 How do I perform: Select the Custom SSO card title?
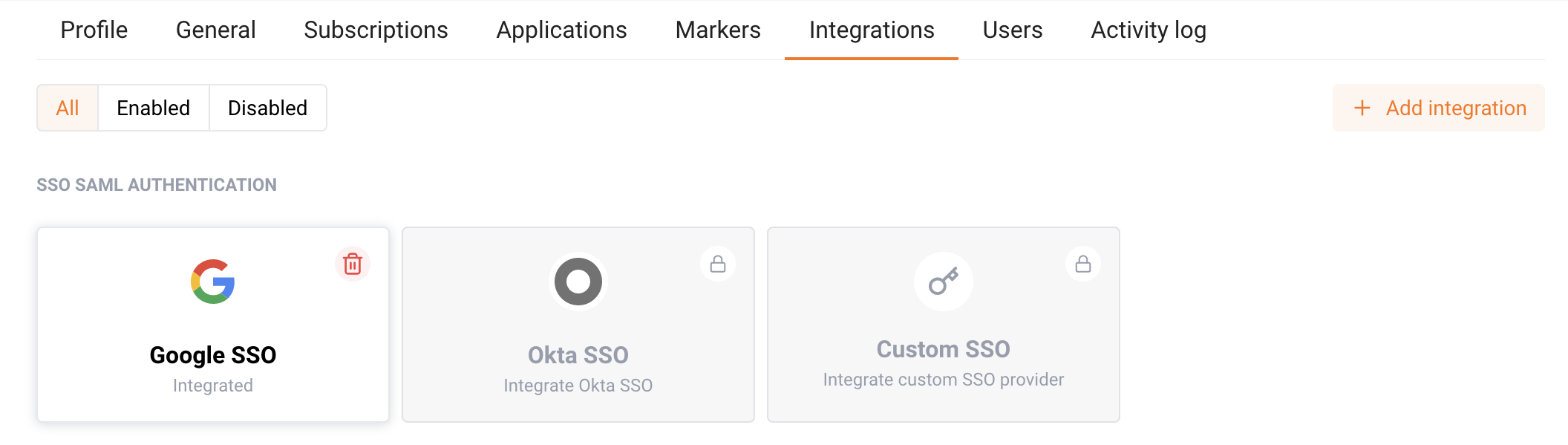point(944,349)
